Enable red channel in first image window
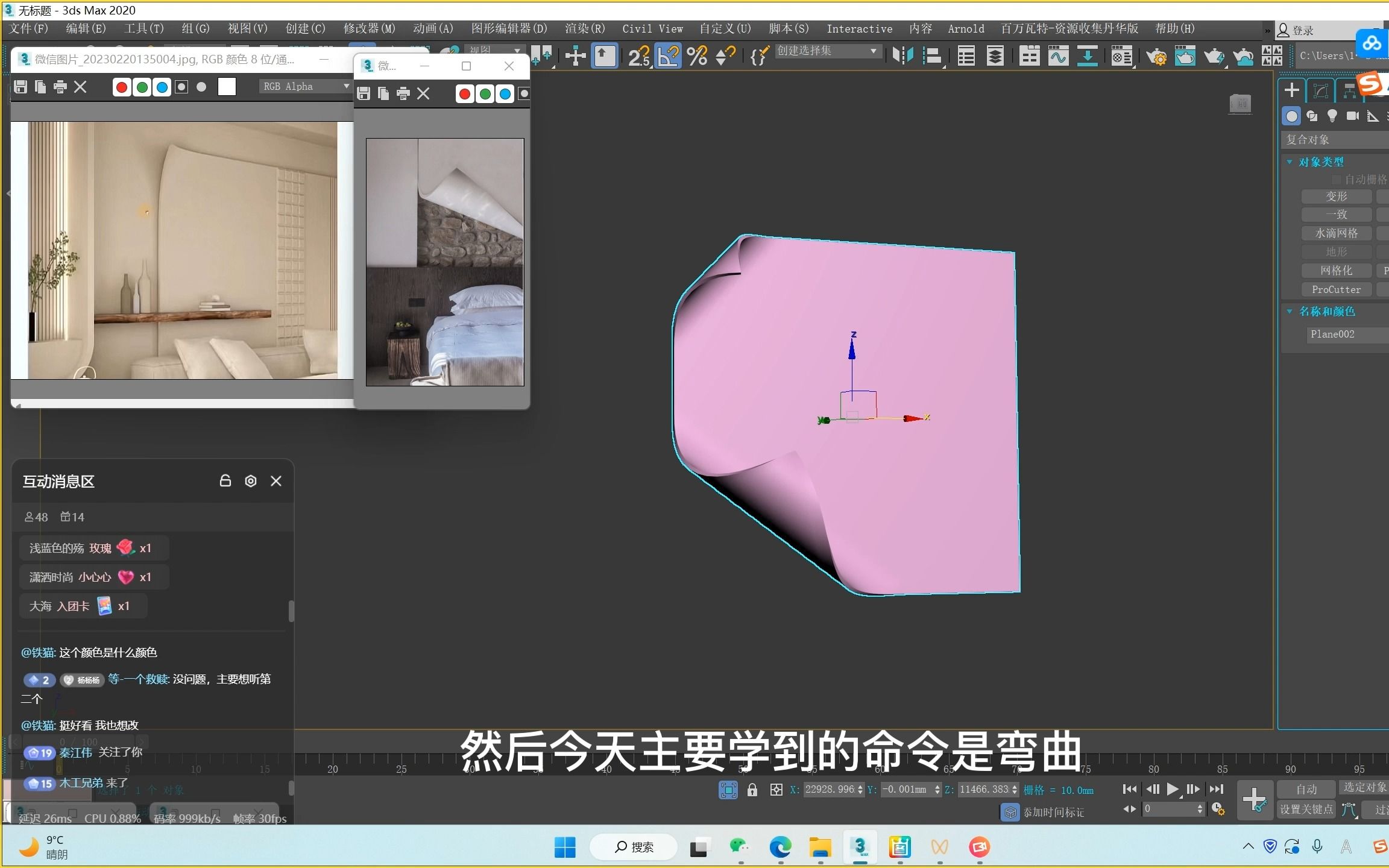The image size is (1389, 868). tap(121, 87)
